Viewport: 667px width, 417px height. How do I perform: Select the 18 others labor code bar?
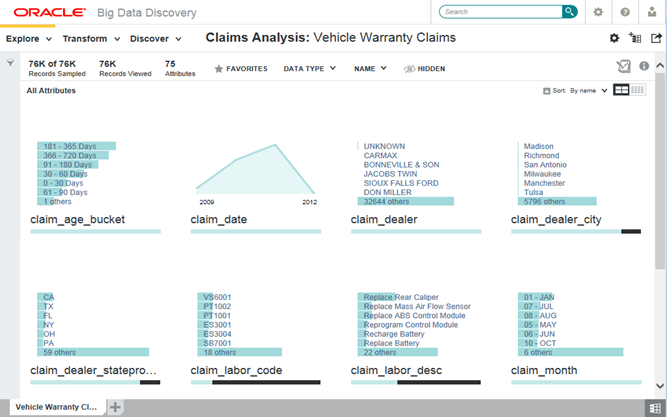point(239,352)
